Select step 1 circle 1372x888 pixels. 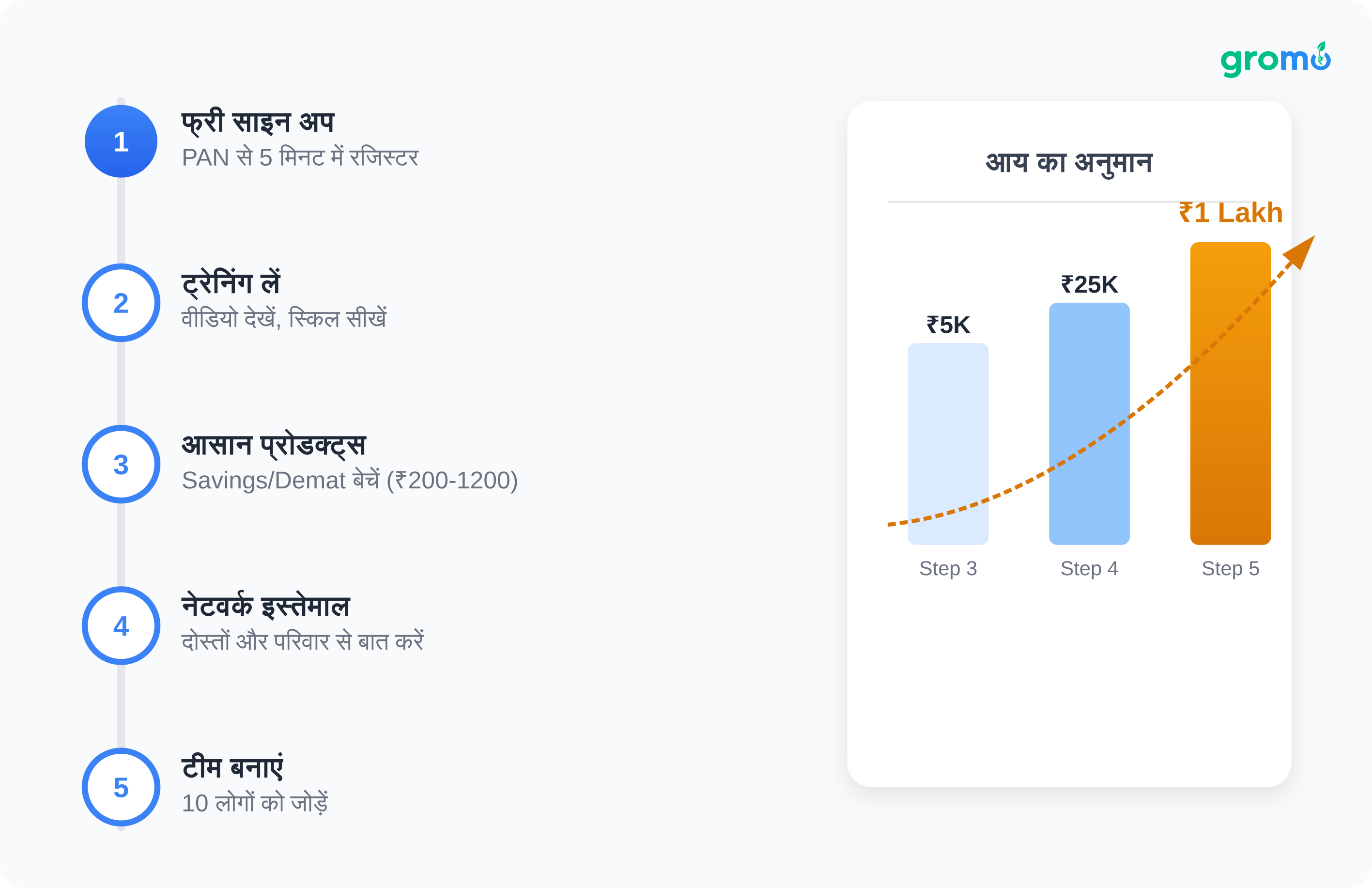coord(121,141)
